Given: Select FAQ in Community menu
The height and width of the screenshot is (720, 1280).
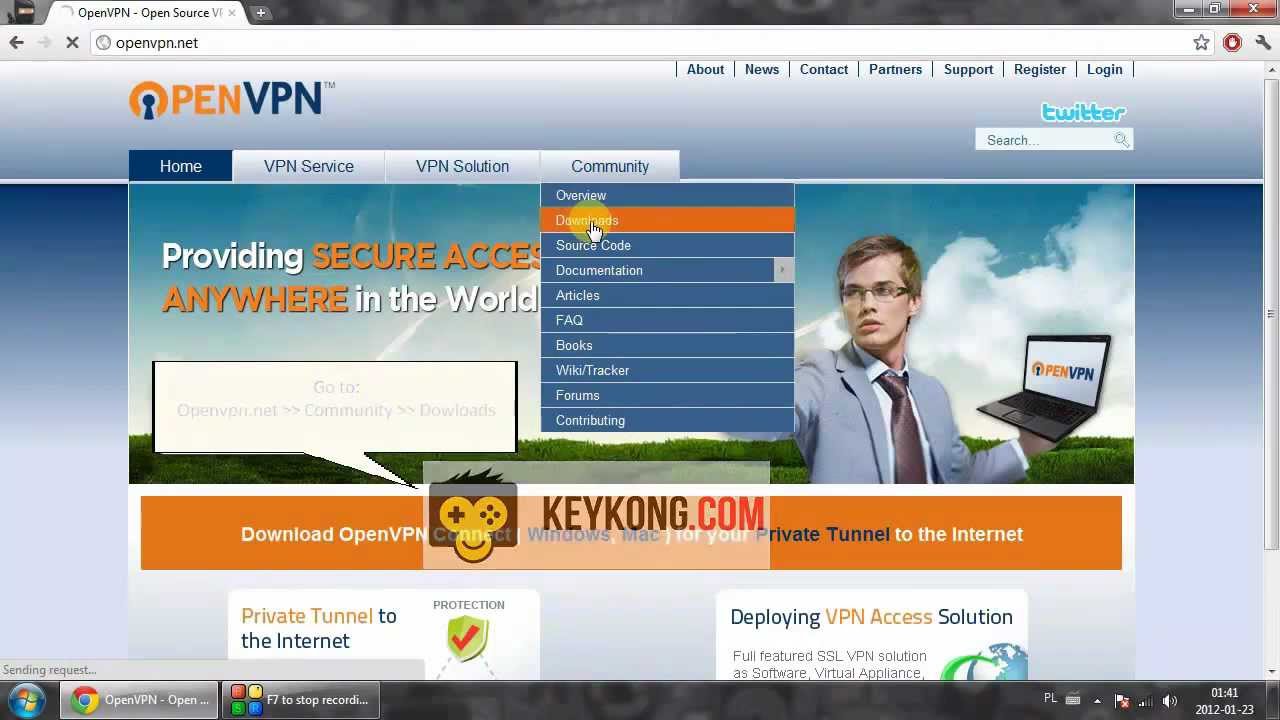Looking at the screenshot, I should point(667,320).
